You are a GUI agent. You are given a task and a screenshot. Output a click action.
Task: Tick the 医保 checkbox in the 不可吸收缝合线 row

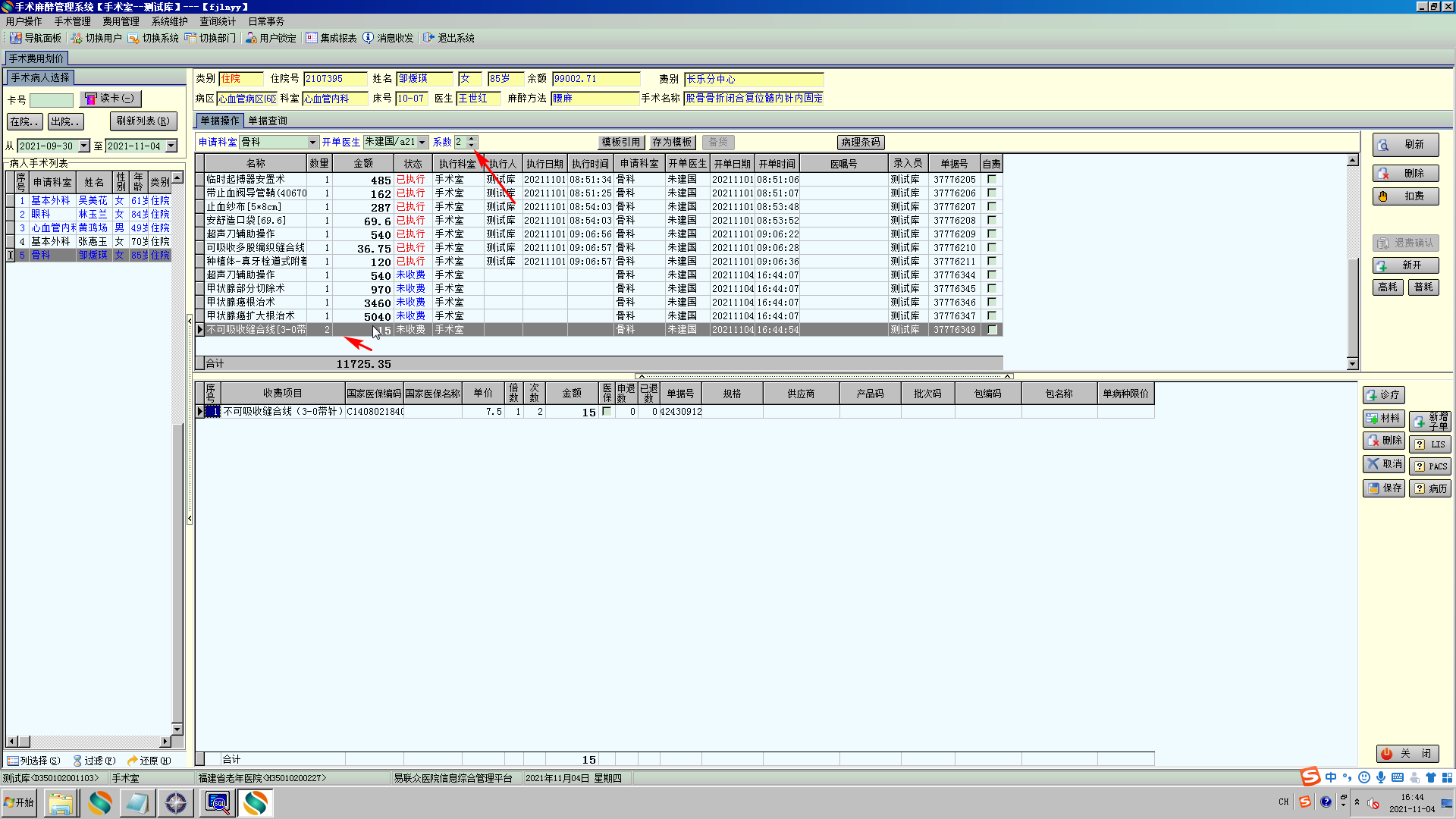[607, 412]
